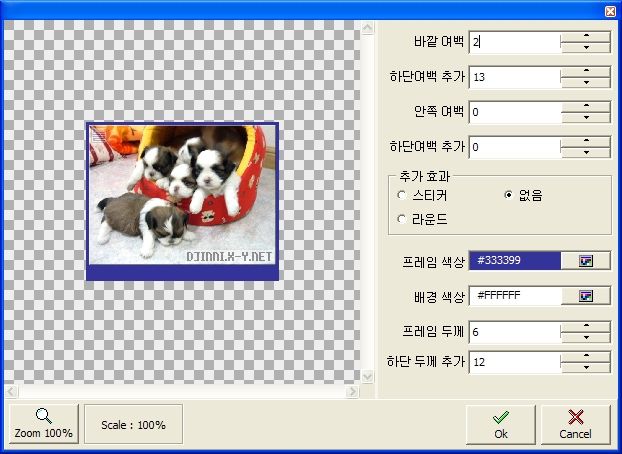Viewport: 622px width, 454px height.
Task: Click the preview's vertical scrollbar up arrow
Action: click(x=368, y=28)
